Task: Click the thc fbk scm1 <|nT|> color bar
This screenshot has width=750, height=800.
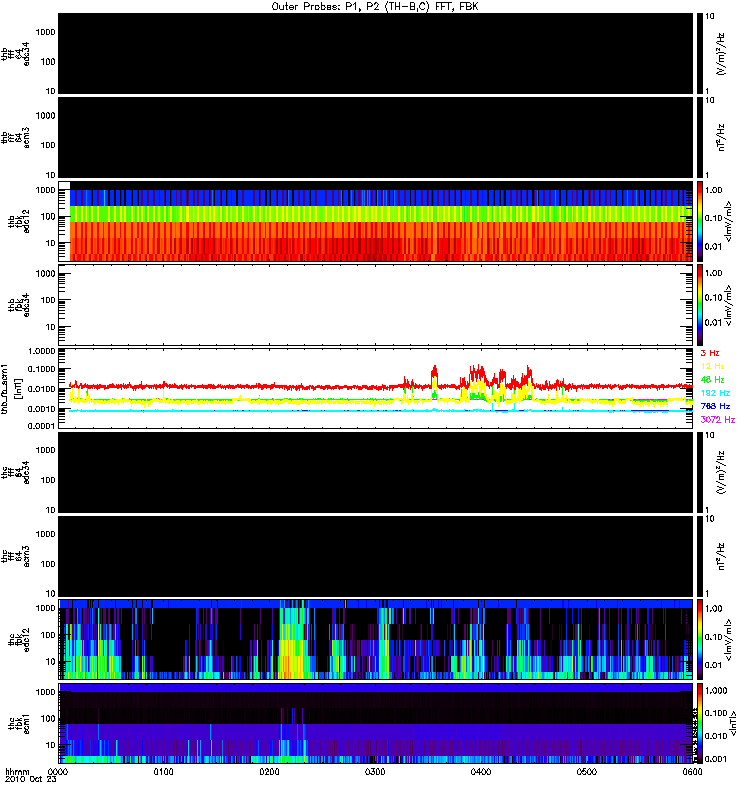Action: tap(700, 723)
